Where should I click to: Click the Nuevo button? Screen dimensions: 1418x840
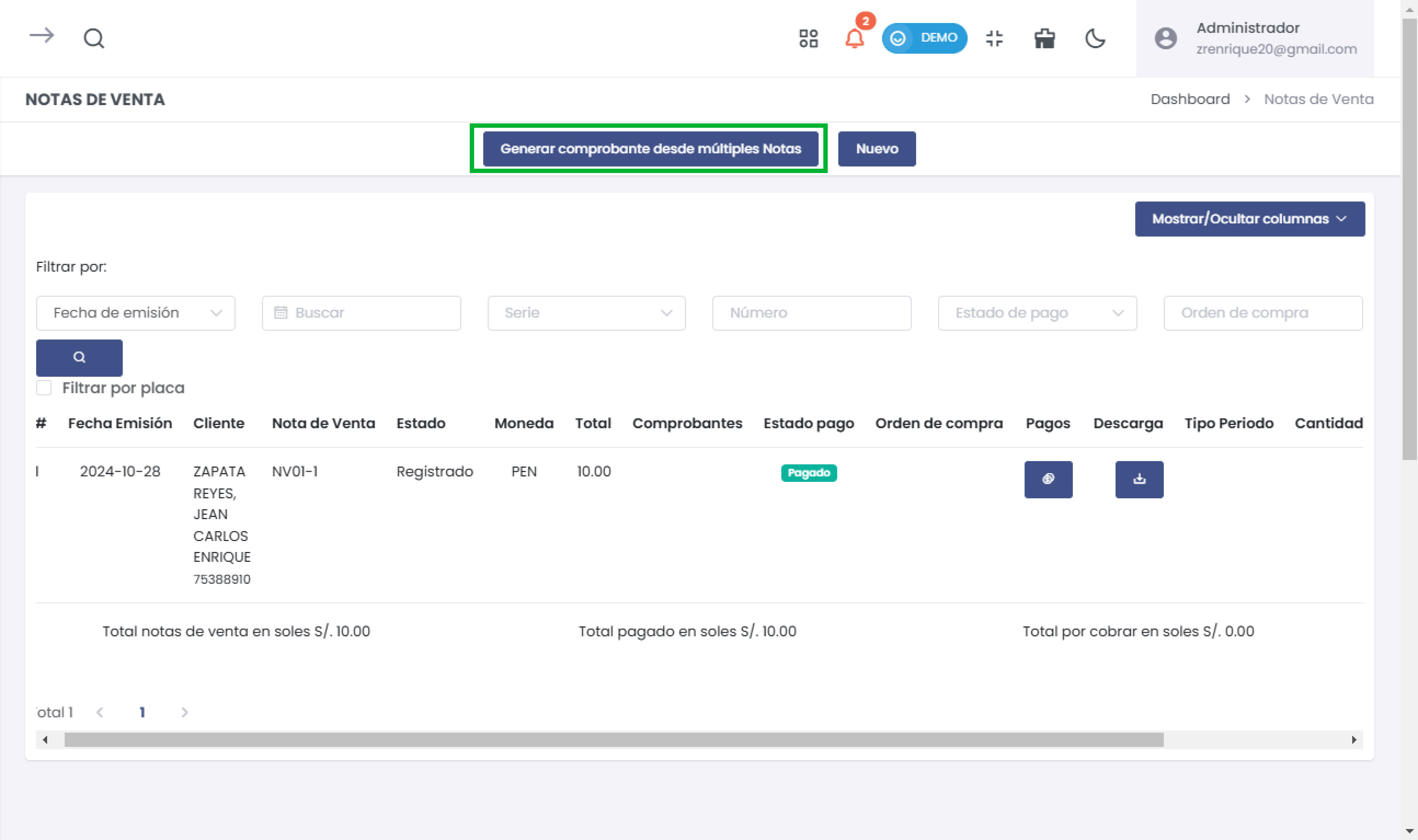[877, 149]
